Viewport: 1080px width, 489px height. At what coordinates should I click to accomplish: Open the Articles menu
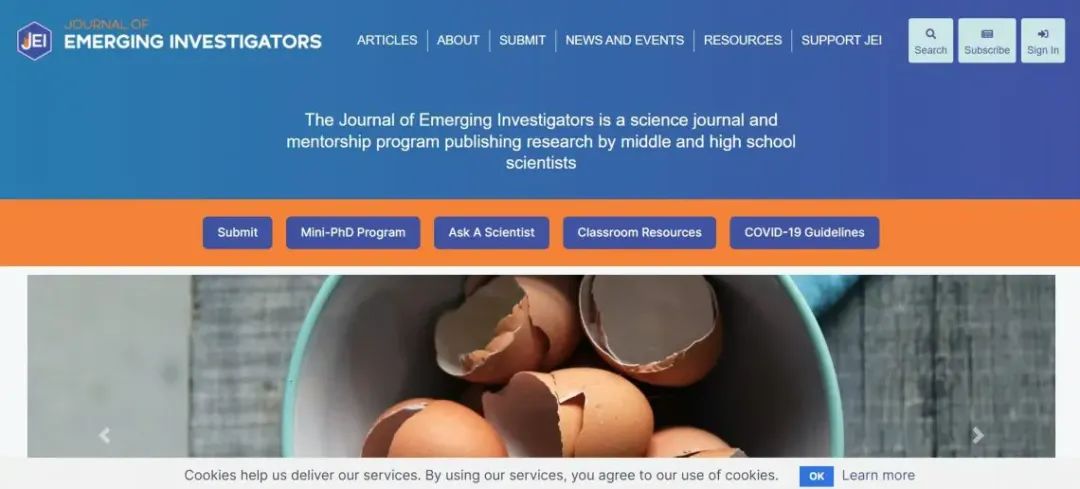(x=387, y=40)
